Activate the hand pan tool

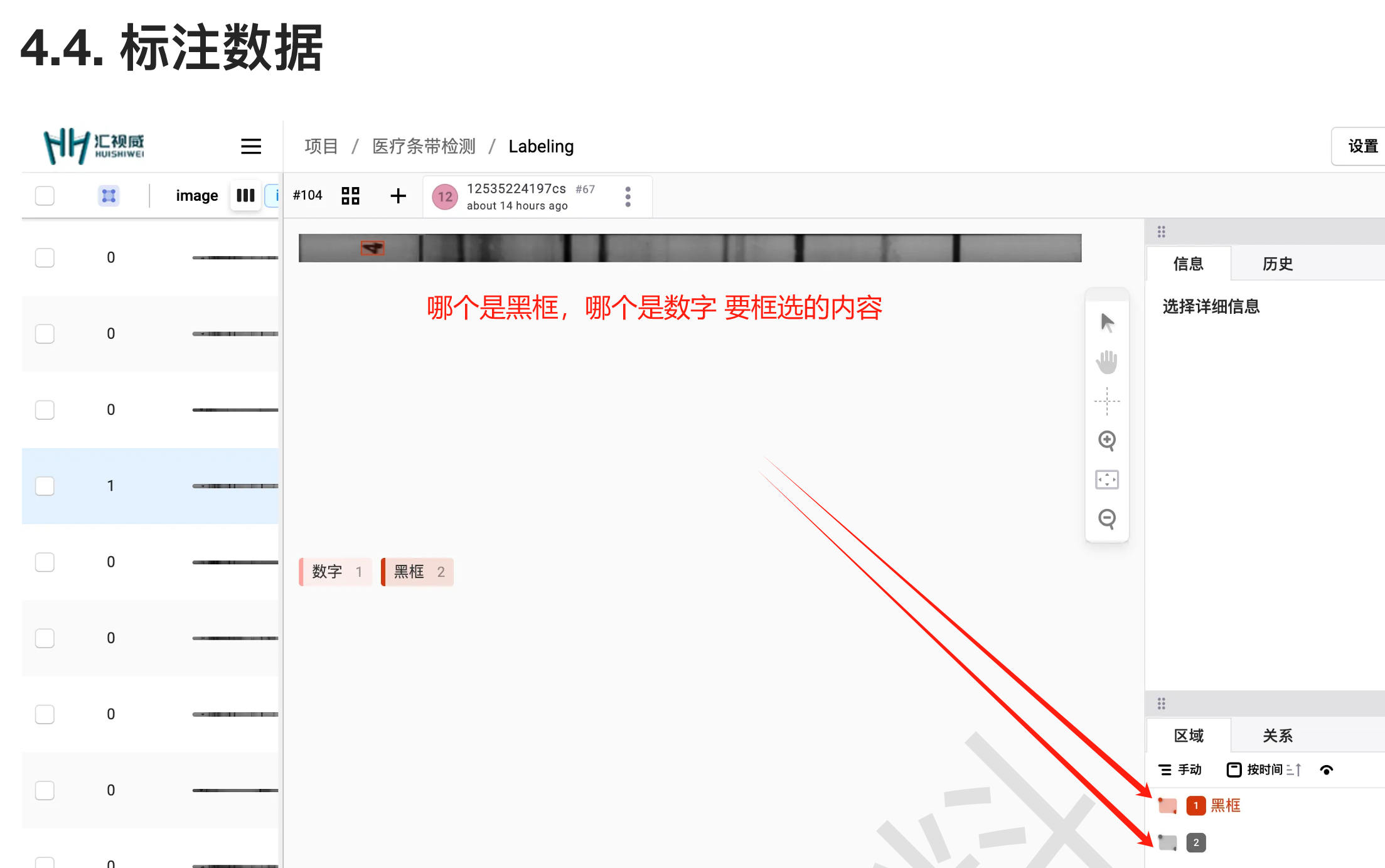1107,362
